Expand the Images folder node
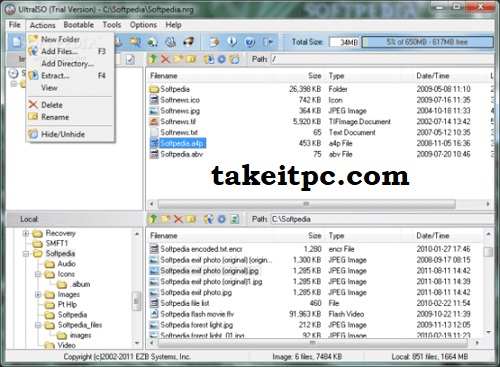500x367 pixels. tap(38, 295)
